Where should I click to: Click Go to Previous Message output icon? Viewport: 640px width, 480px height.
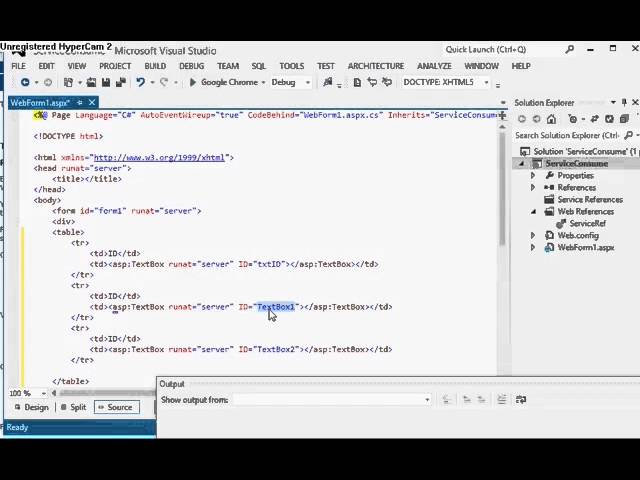coord(466,400)
